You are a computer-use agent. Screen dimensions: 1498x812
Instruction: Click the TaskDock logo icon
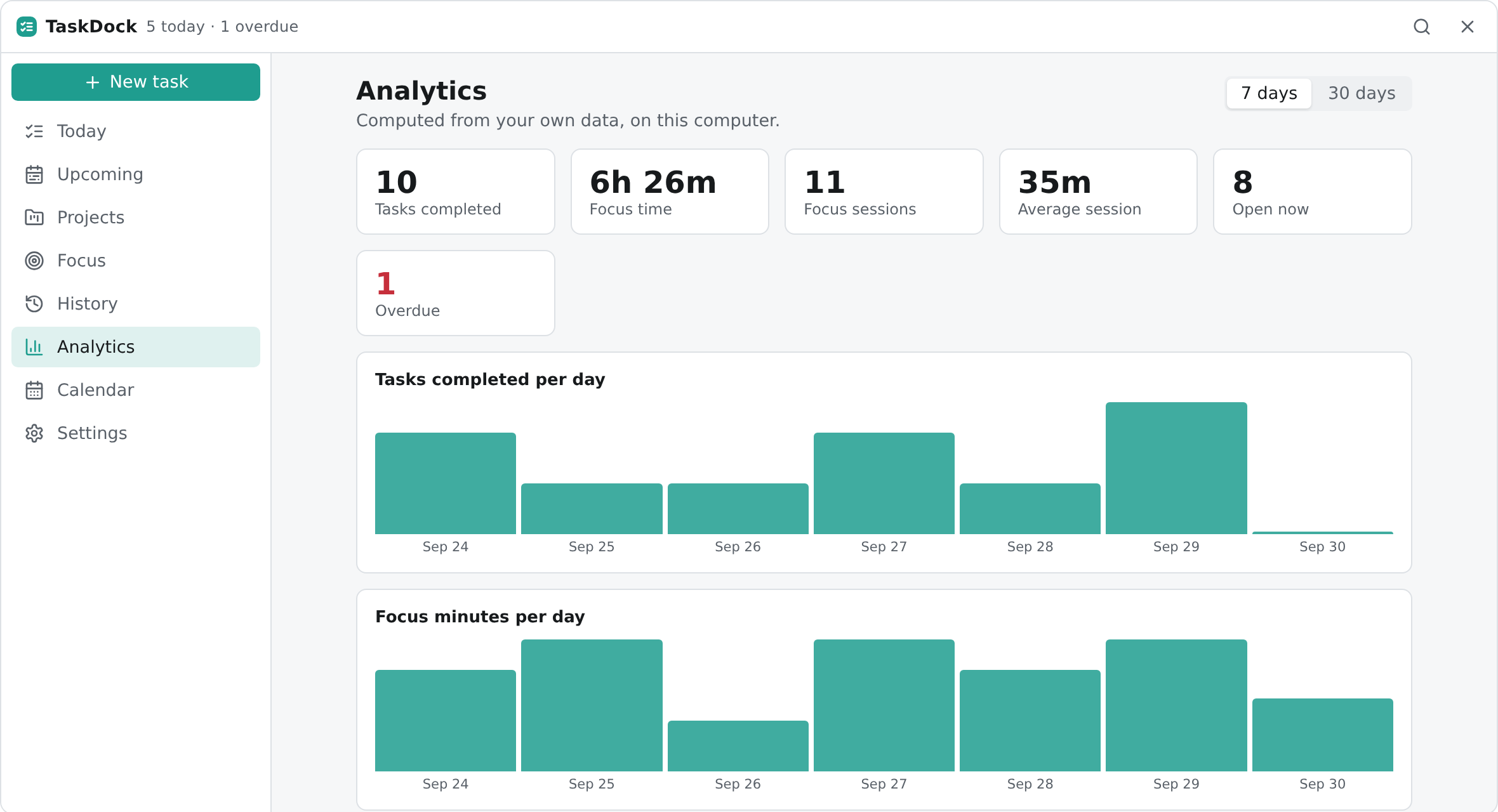click(x=27, y=27)
